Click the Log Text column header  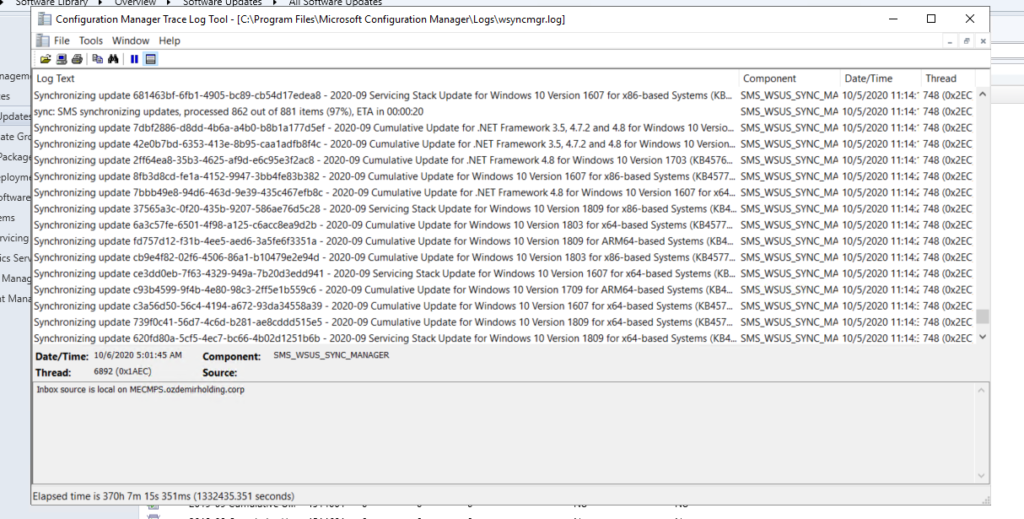[386, 78]
